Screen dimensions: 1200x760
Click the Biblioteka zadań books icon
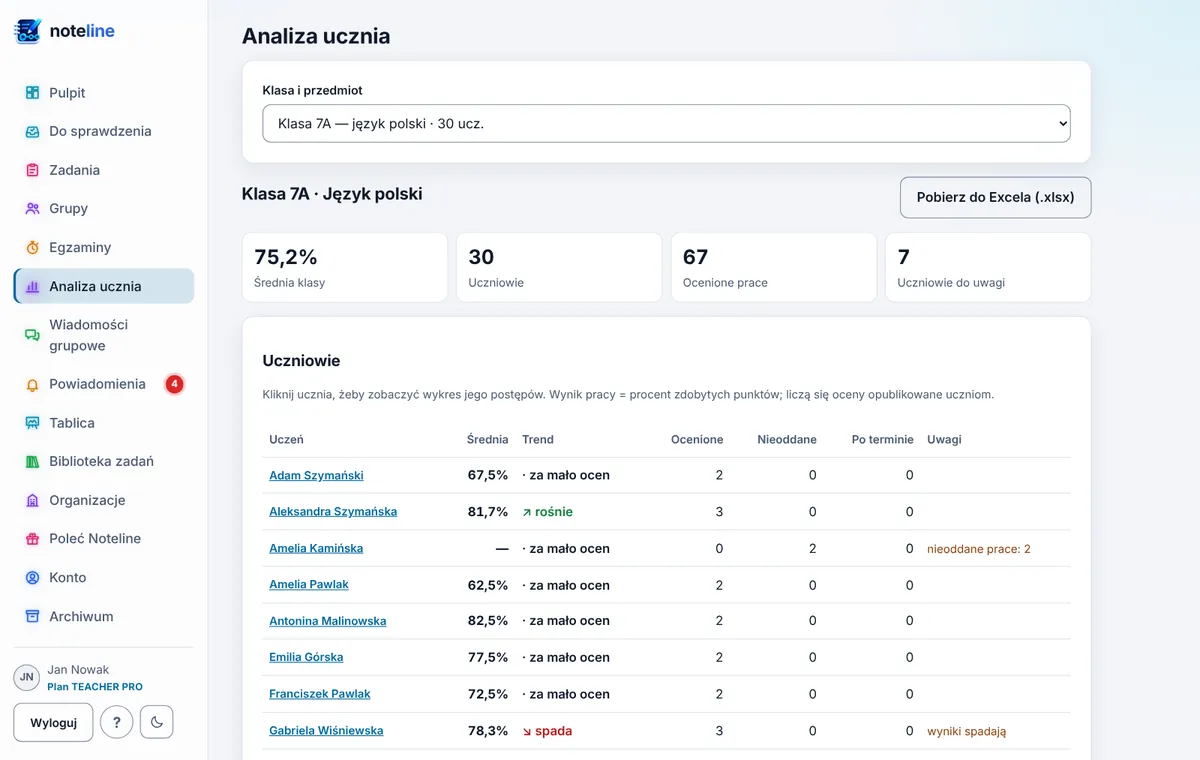[32, 462]
